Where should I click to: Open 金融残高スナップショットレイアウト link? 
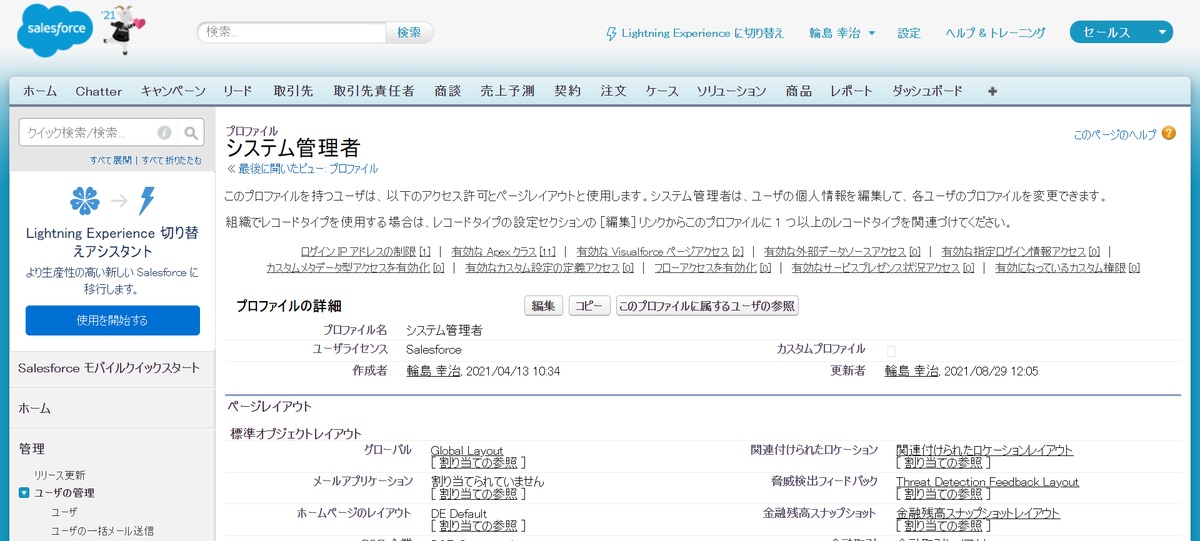(x=978, y=513)
